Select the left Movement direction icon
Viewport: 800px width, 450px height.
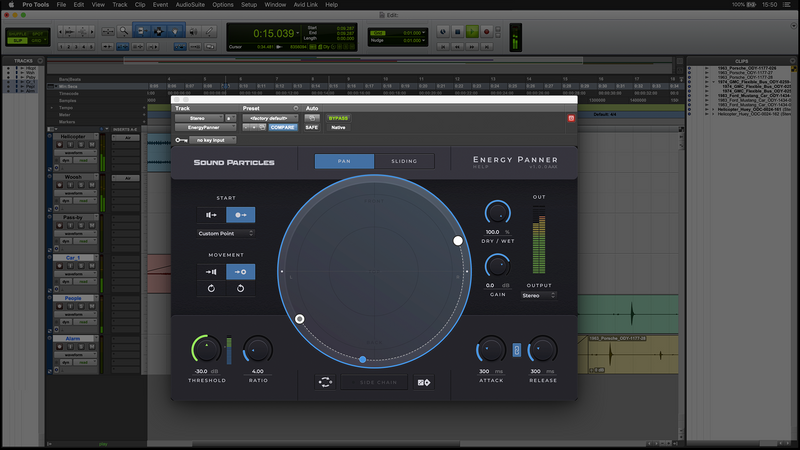point(211,271)
